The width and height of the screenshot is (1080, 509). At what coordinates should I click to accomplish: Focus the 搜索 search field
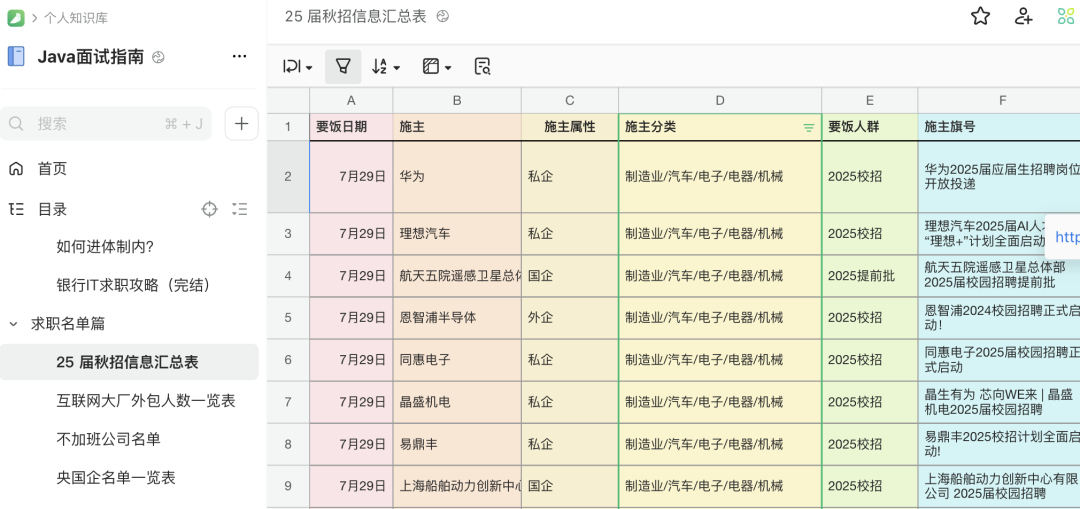tap(106, 124)
